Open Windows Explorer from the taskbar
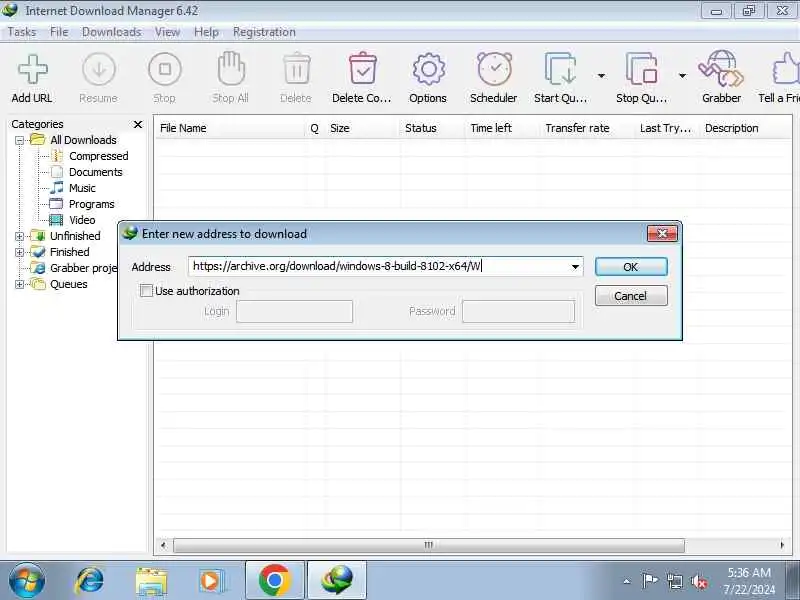Screen dimensions: 800x600 click(x=151, y=582)
